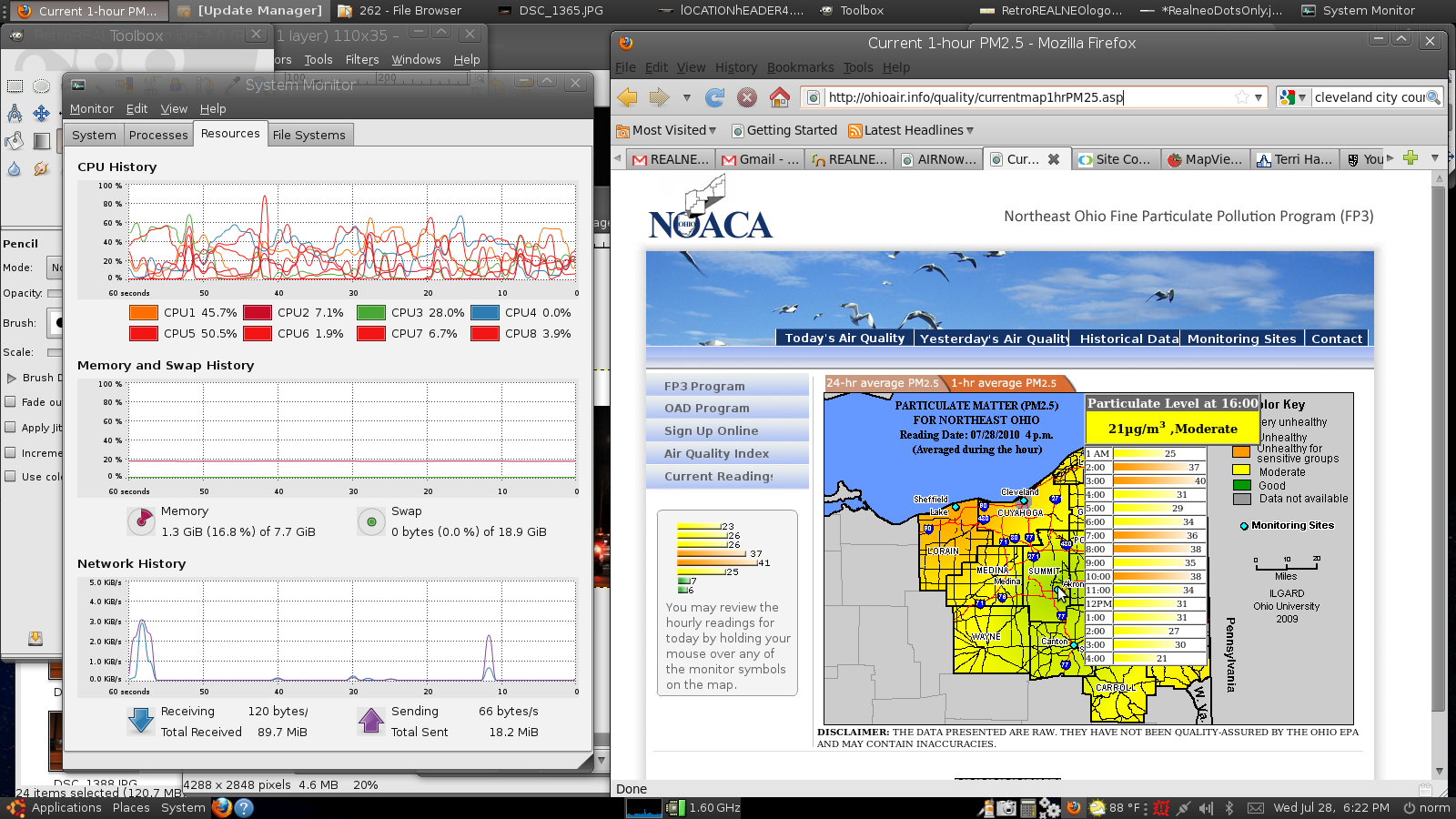
Task: Bookmark page with star icon
Action: (x=1242, y=97)
